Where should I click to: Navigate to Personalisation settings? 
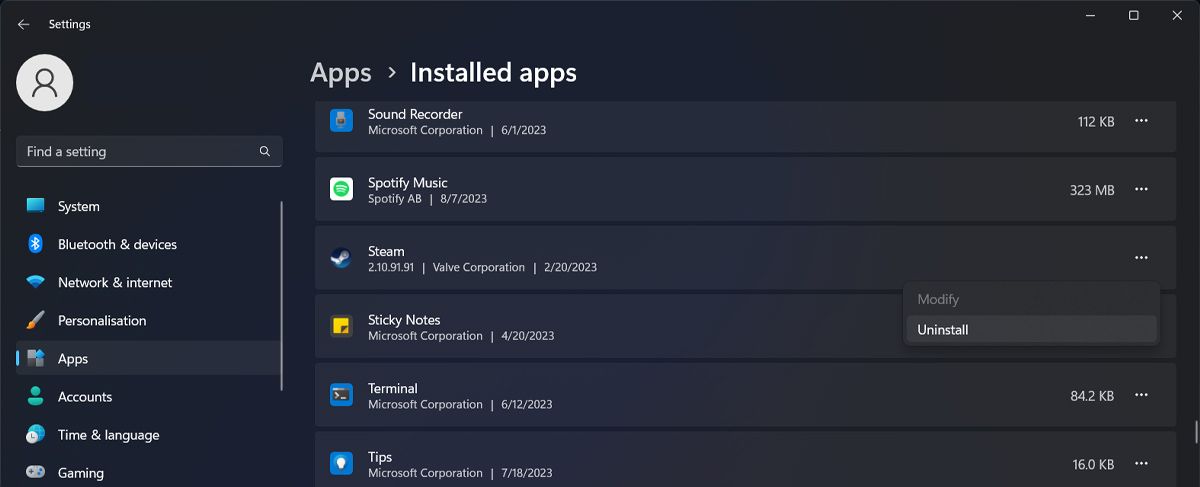[x=102, y=320]
